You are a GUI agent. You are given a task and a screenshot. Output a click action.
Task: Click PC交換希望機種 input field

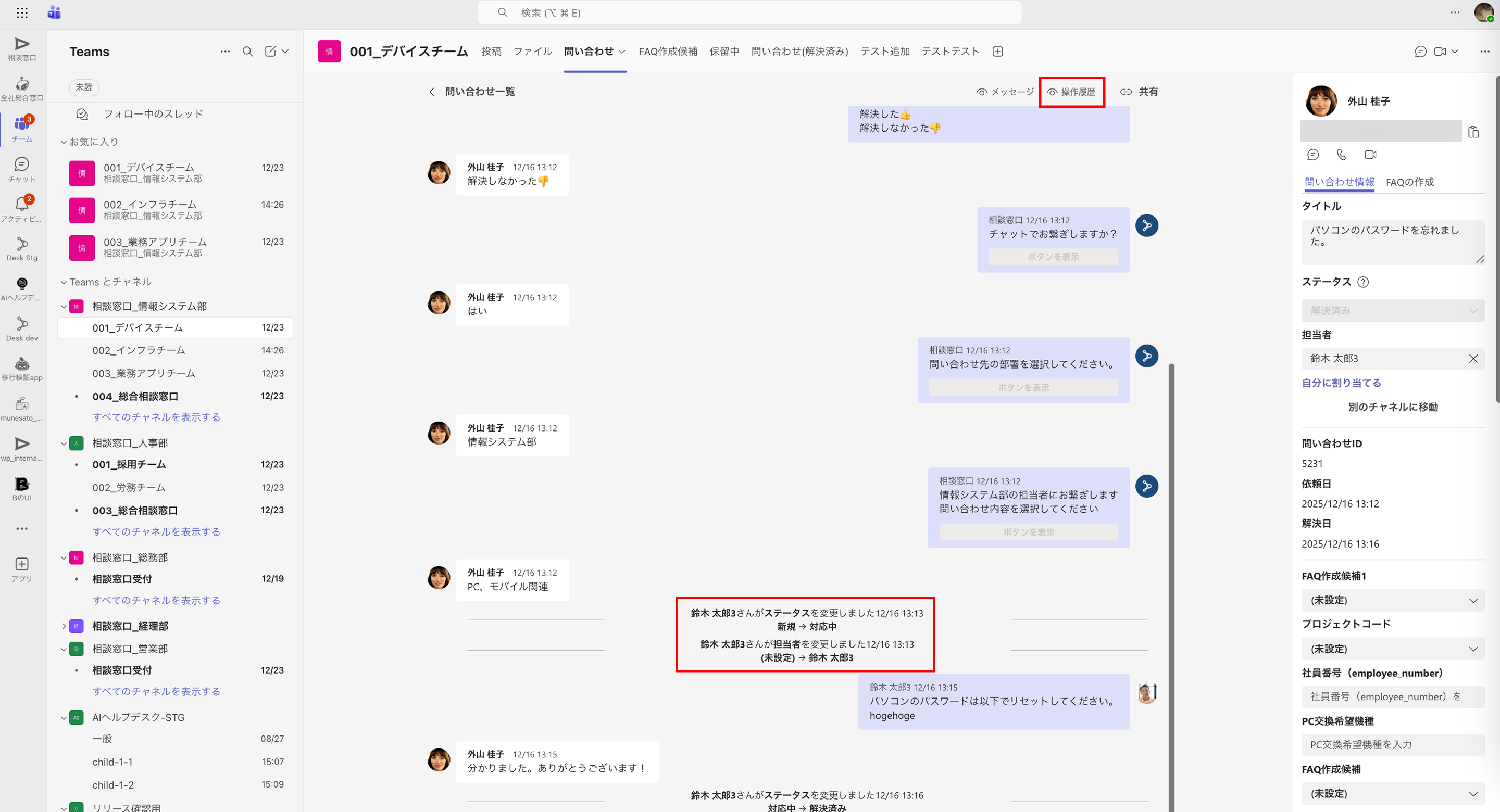(1393, 745)
